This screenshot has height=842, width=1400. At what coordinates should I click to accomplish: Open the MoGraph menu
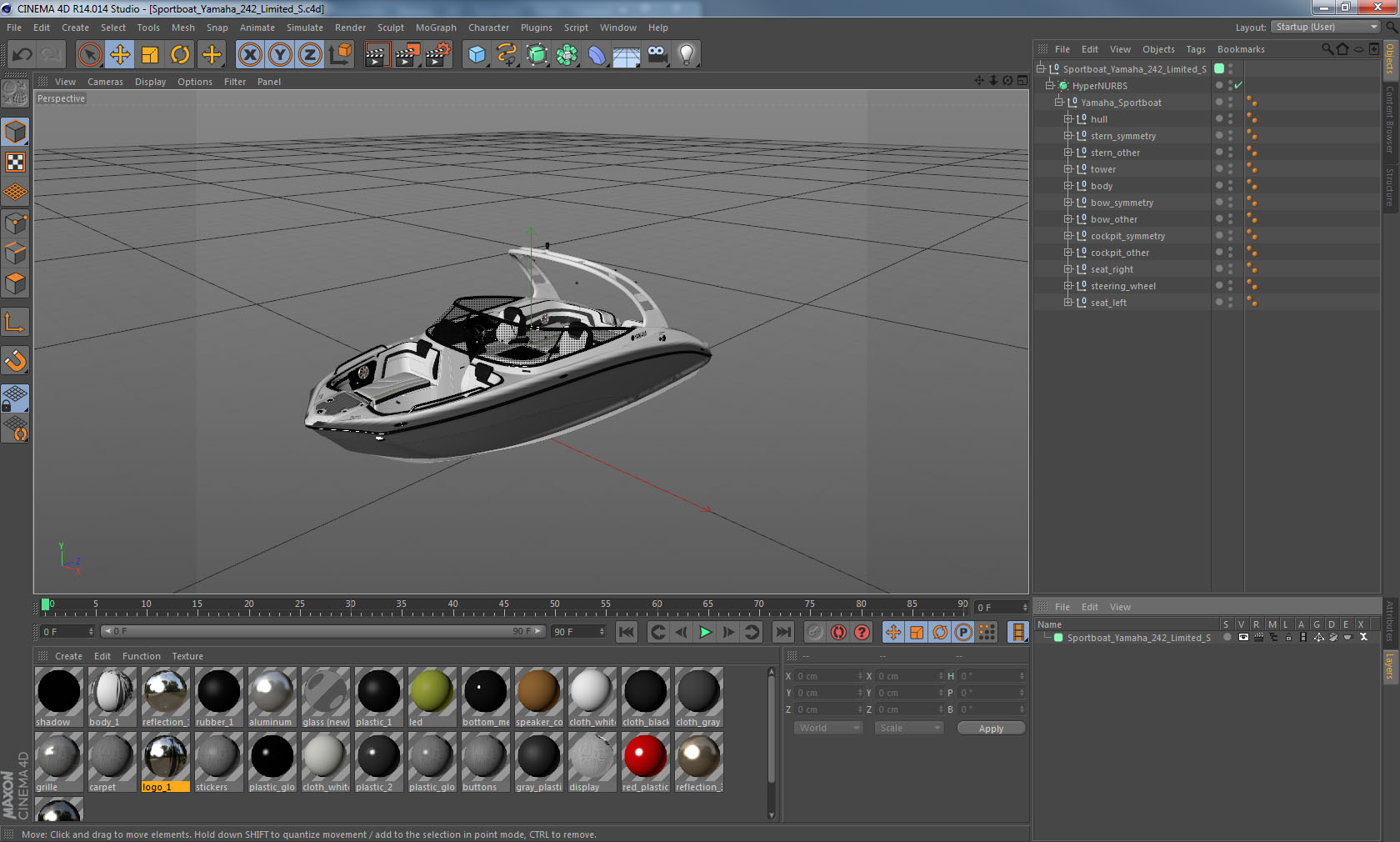tap(436, 28)
